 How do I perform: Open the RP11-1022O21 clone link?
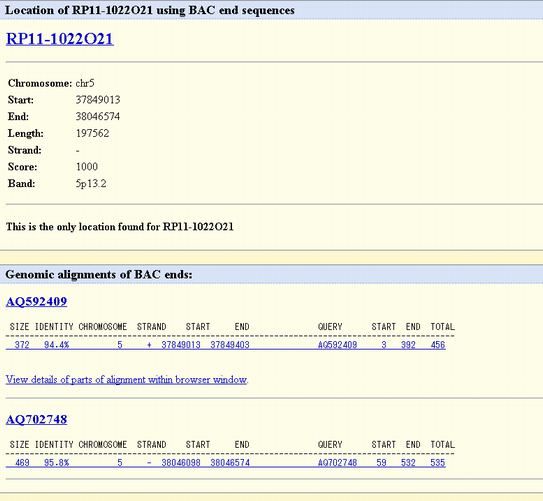[x=60, y=38]
